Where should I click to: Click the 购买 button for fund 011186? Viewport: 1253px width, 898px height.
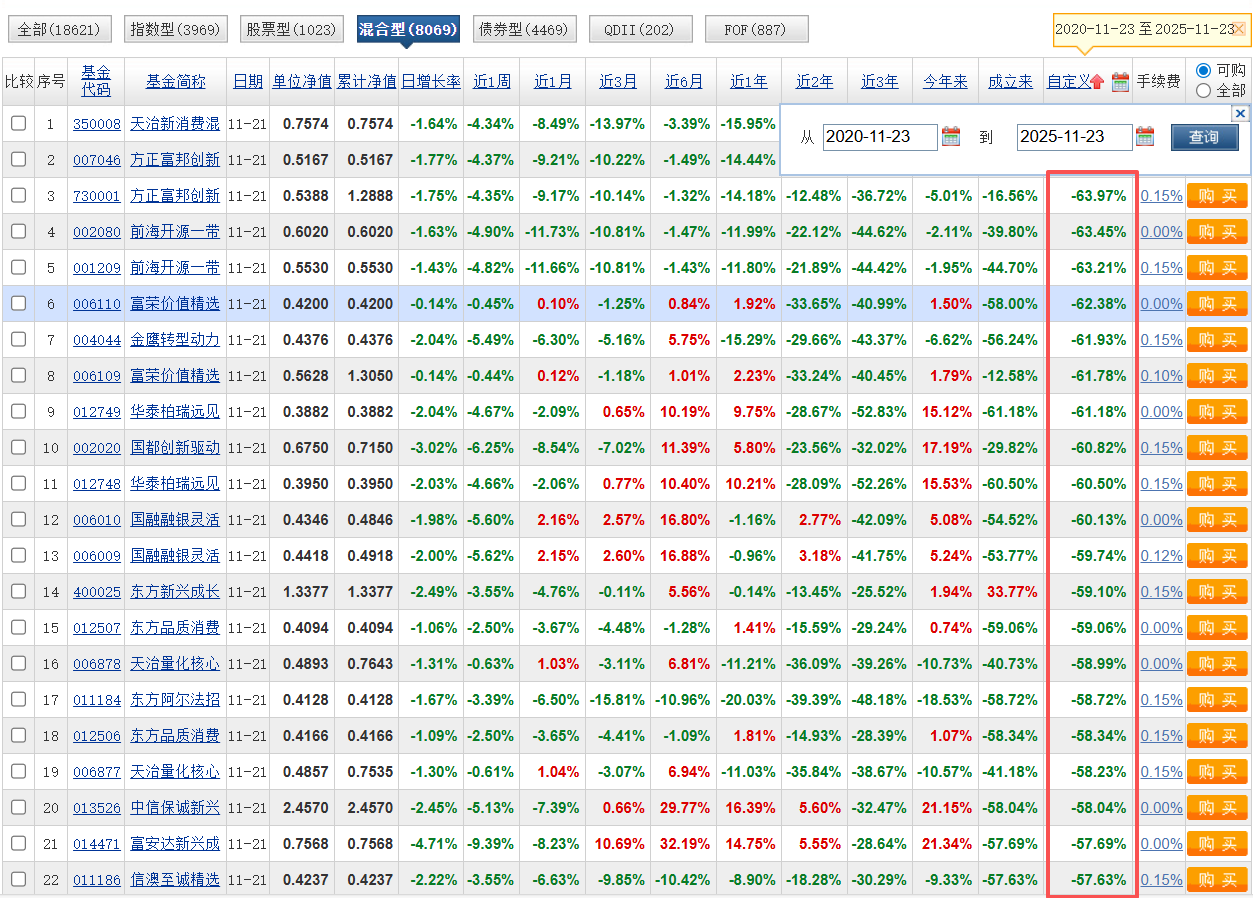(1217, 880)
